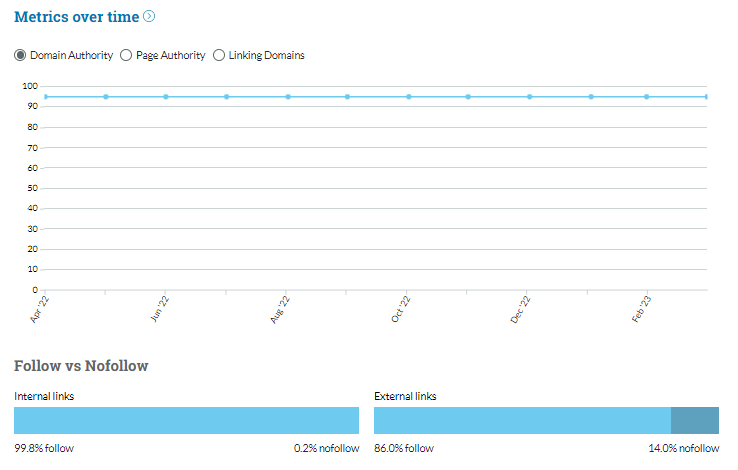The image size is (738, 470).
Task: Click the Feb '23 axis label
Action: 642,309
